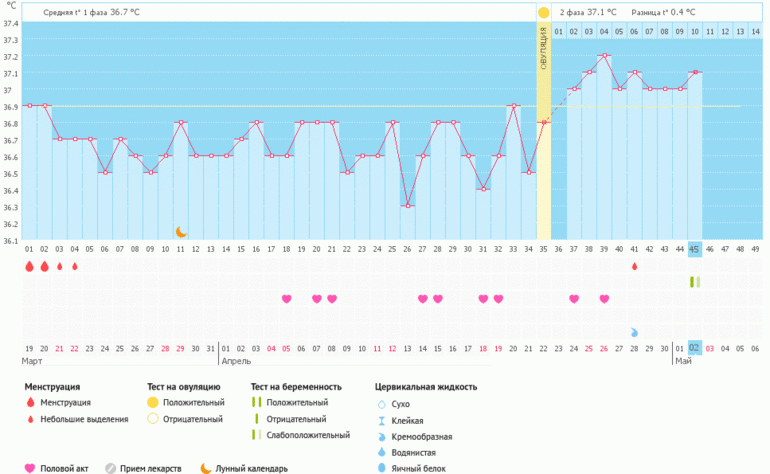Click the Прием лекарств legend icon

[112, 467]
